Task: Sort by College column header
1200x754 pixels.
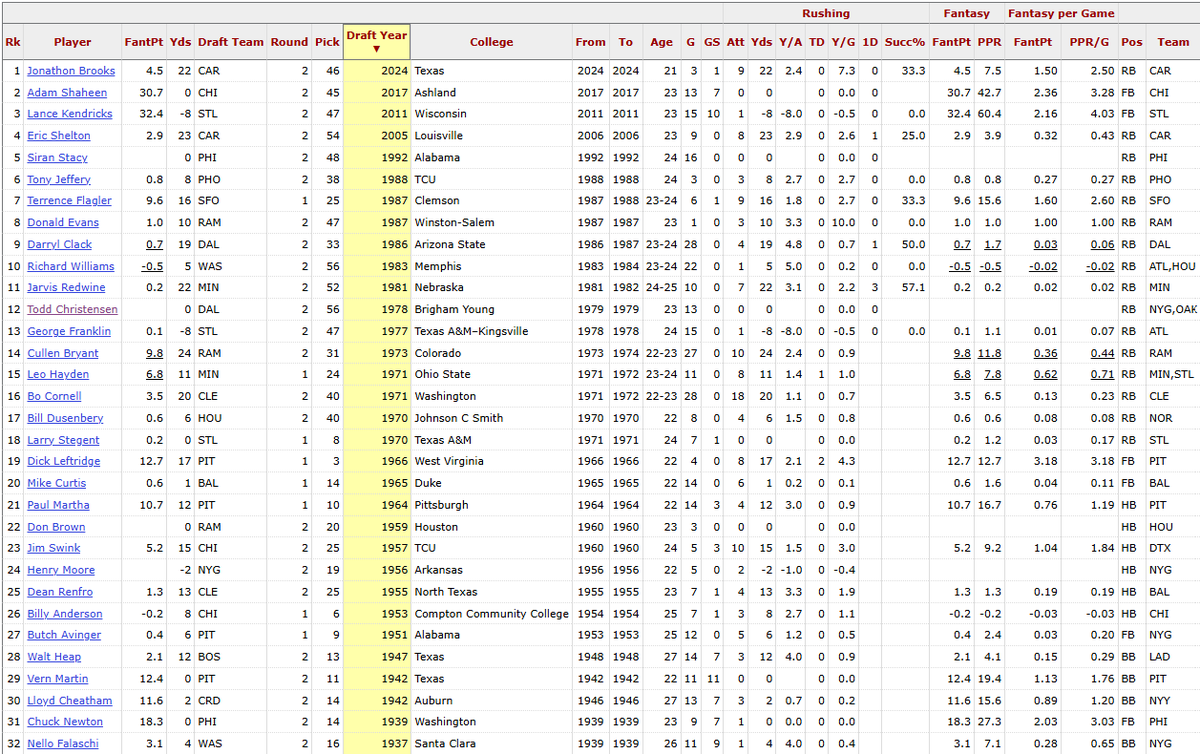Action: [491, 42]
